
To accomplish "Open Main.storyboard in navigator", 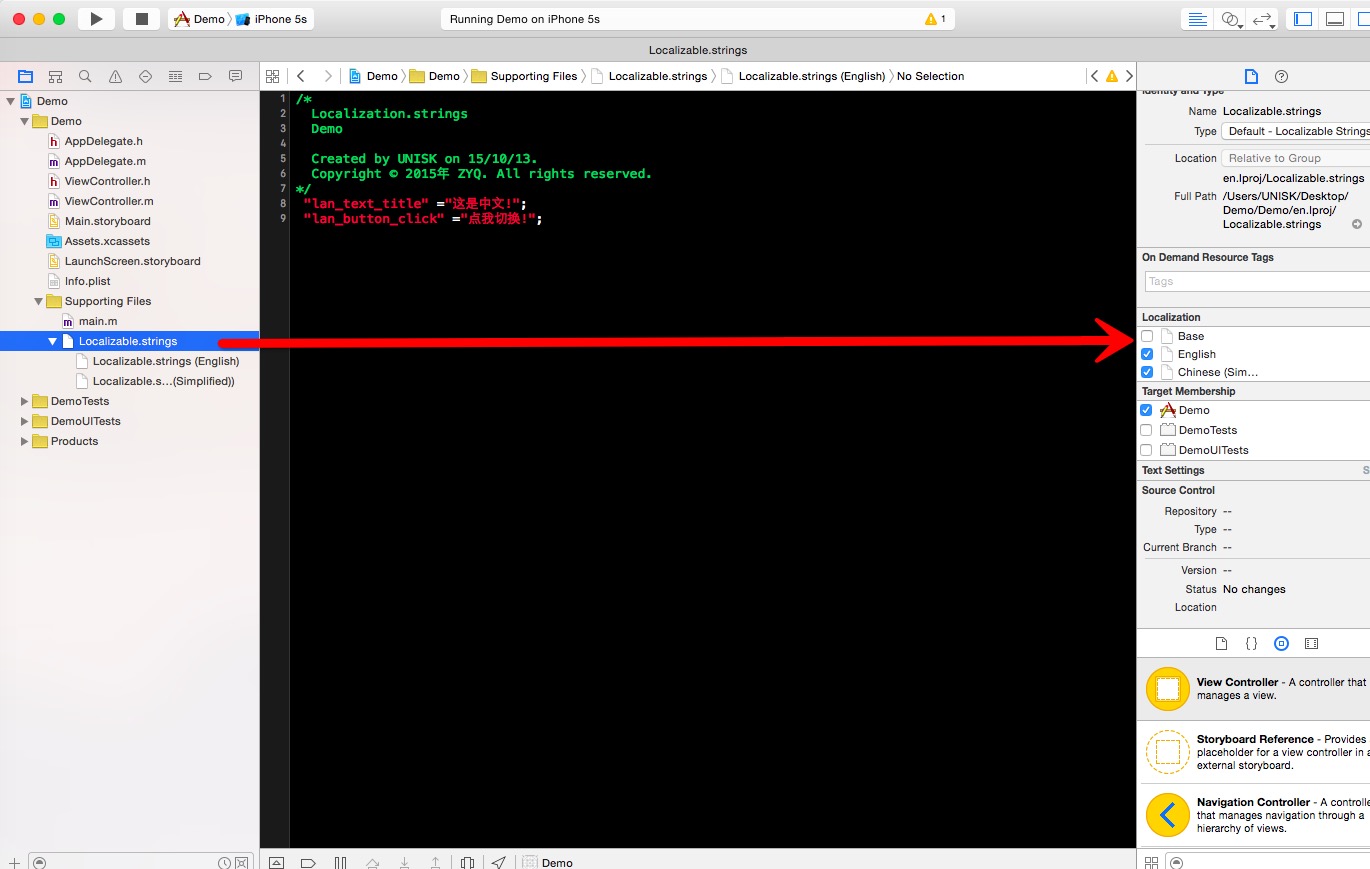I will pos(107,221).
